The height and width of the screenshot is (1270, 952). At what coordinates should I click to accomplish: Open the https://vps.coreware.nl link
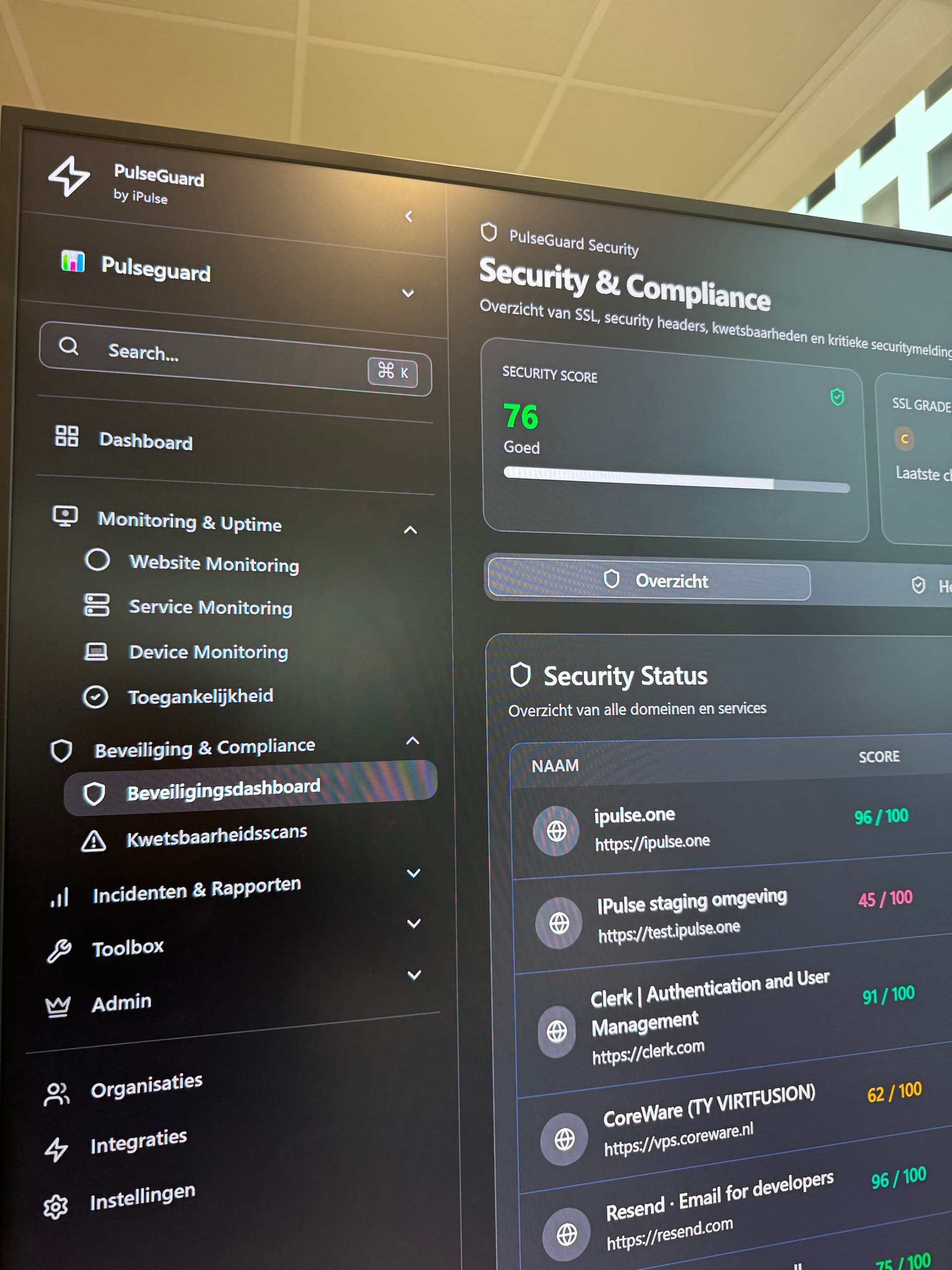(678, 1139)
